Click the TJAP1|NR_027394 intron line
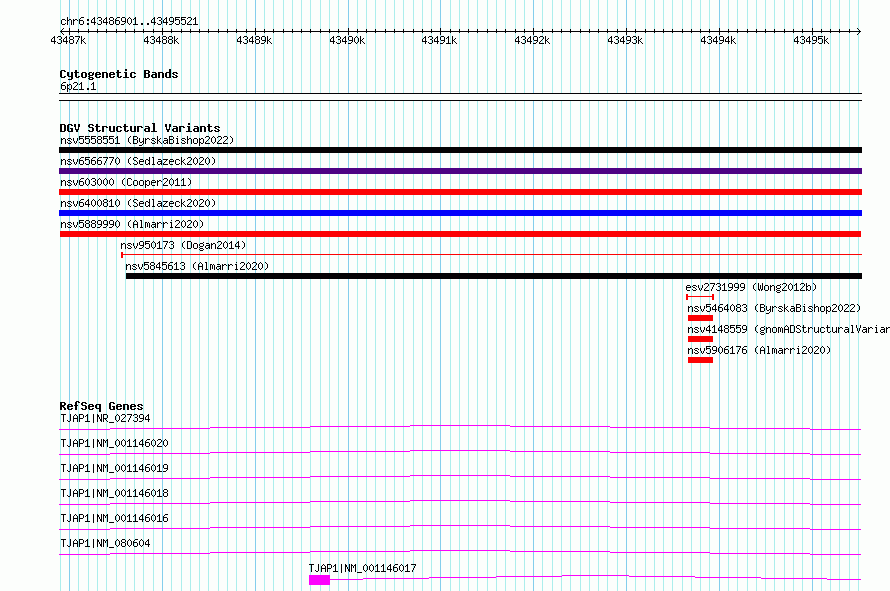Viewport: 890px width, 591px height. [x=460, y=427]
